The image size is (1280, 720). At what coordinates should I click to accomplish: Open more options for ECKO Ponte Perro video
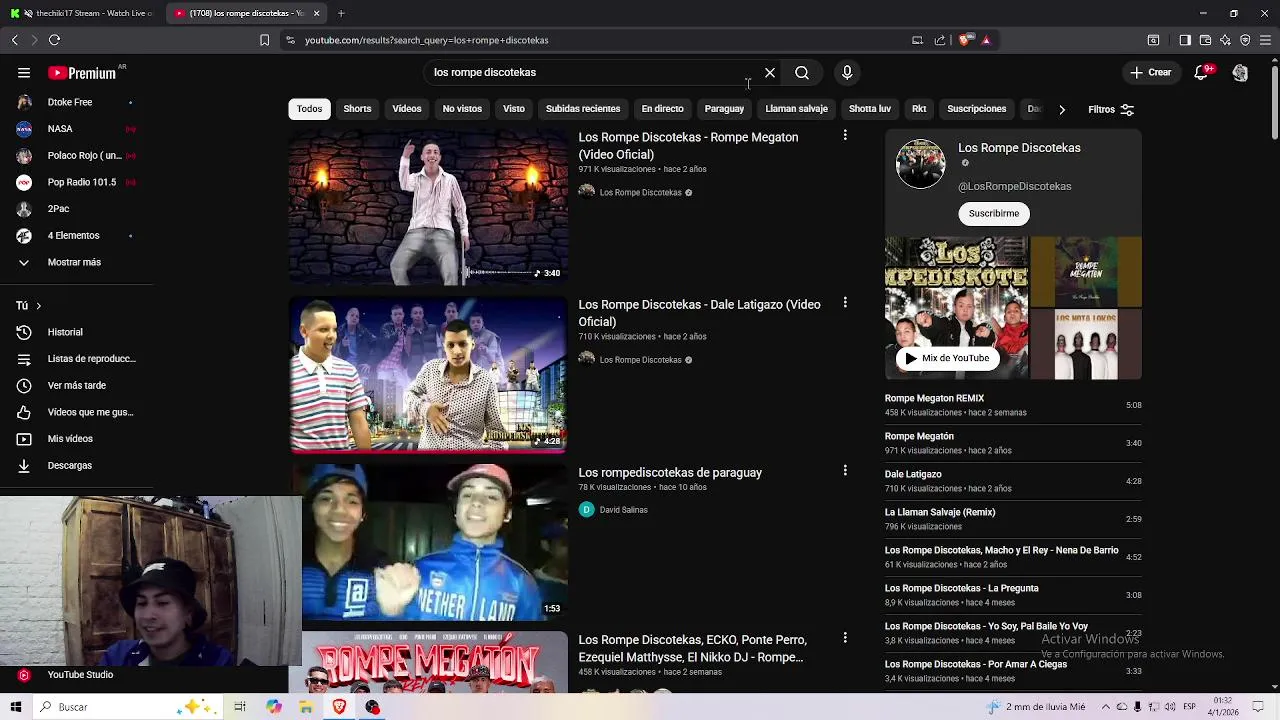pos(845,637)
